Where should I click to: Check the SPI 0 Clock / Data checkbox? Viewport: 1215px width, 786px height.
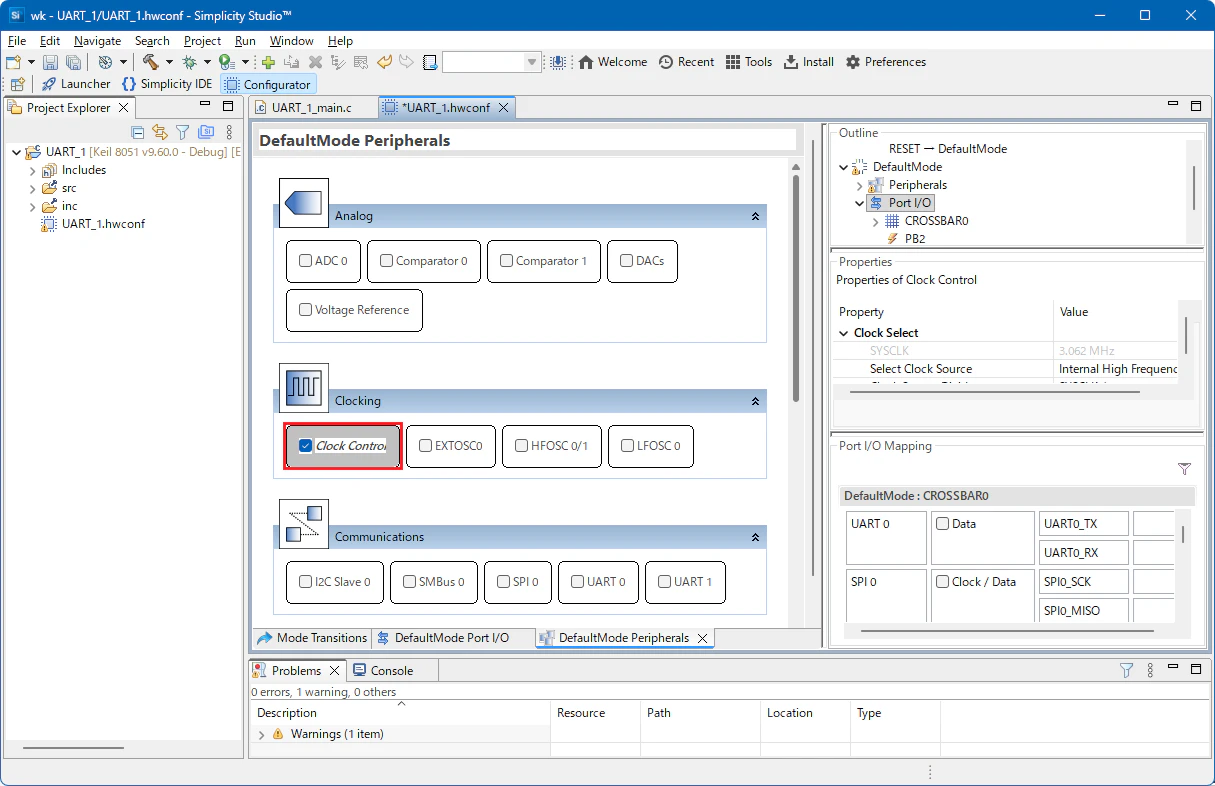point(943,581)
